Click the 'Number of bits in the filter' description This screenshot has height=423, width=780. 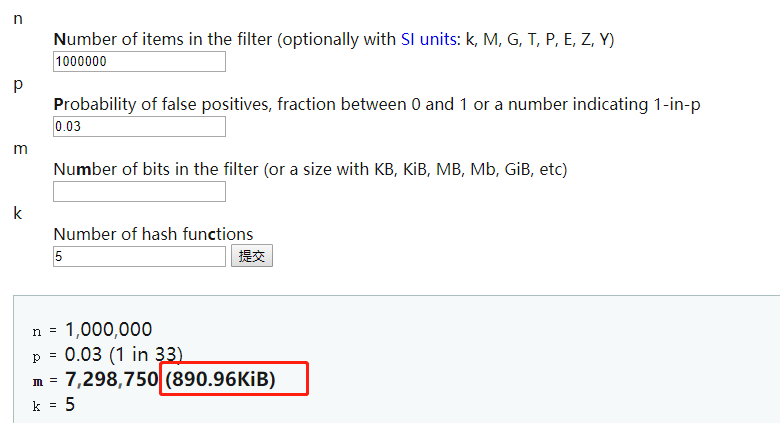[156, 169]
